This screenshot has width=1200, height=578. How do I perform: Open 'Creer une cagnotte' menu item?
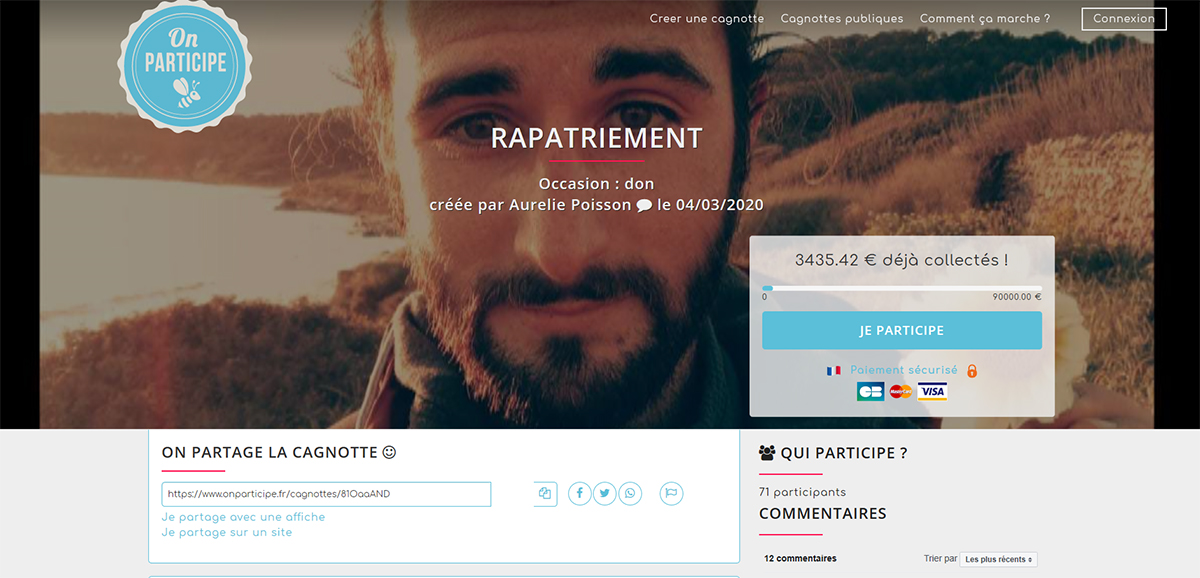click(707, 18)
